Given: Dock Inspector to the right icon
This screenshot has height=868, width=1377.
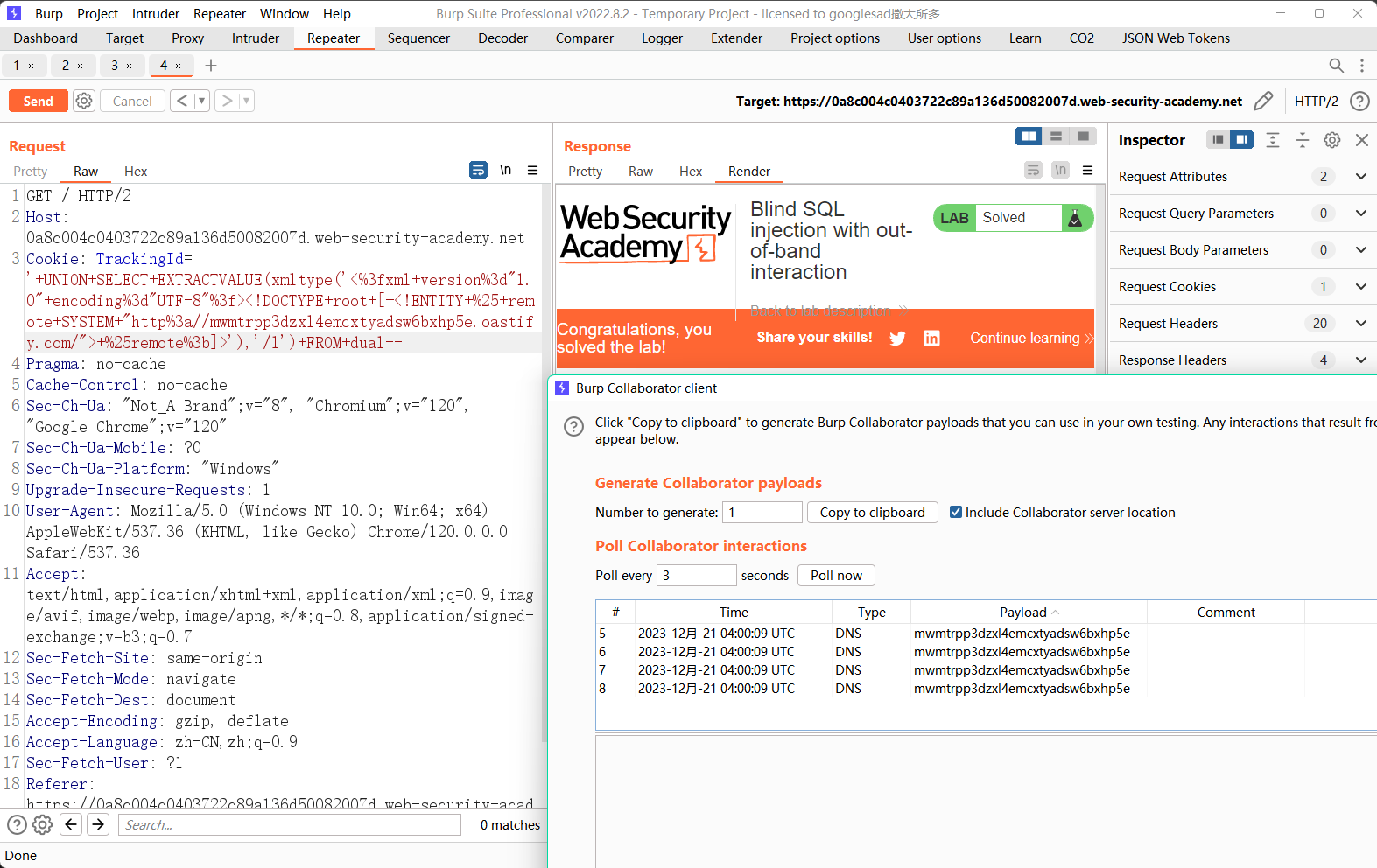Looking at the screenshot, I should coord(1241,140).
